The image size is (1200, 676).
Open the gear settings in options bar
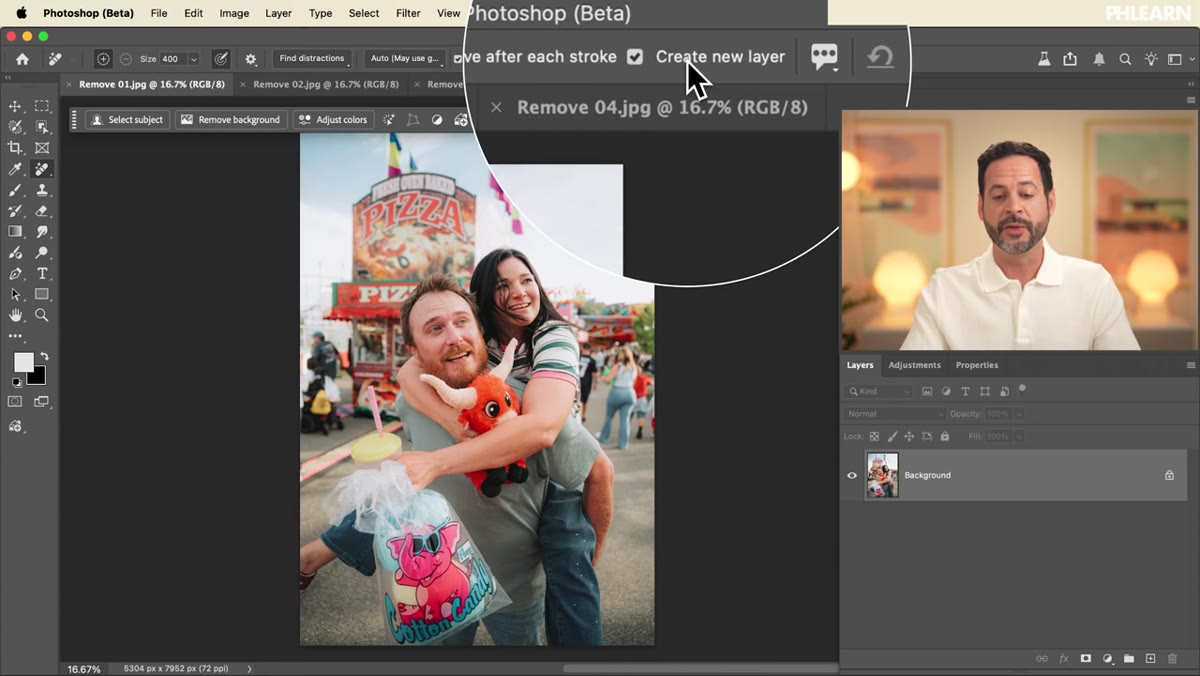[x=251, y=59]
